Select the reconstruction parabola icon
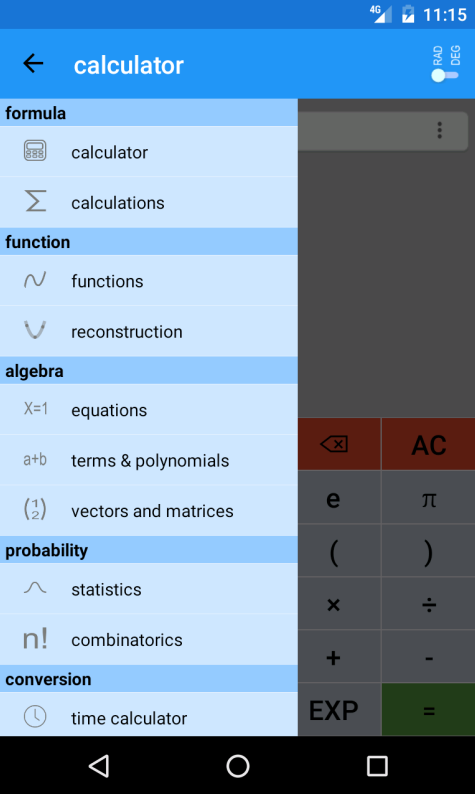The height and width of the screenshot is (794, 475). [35, 330]
